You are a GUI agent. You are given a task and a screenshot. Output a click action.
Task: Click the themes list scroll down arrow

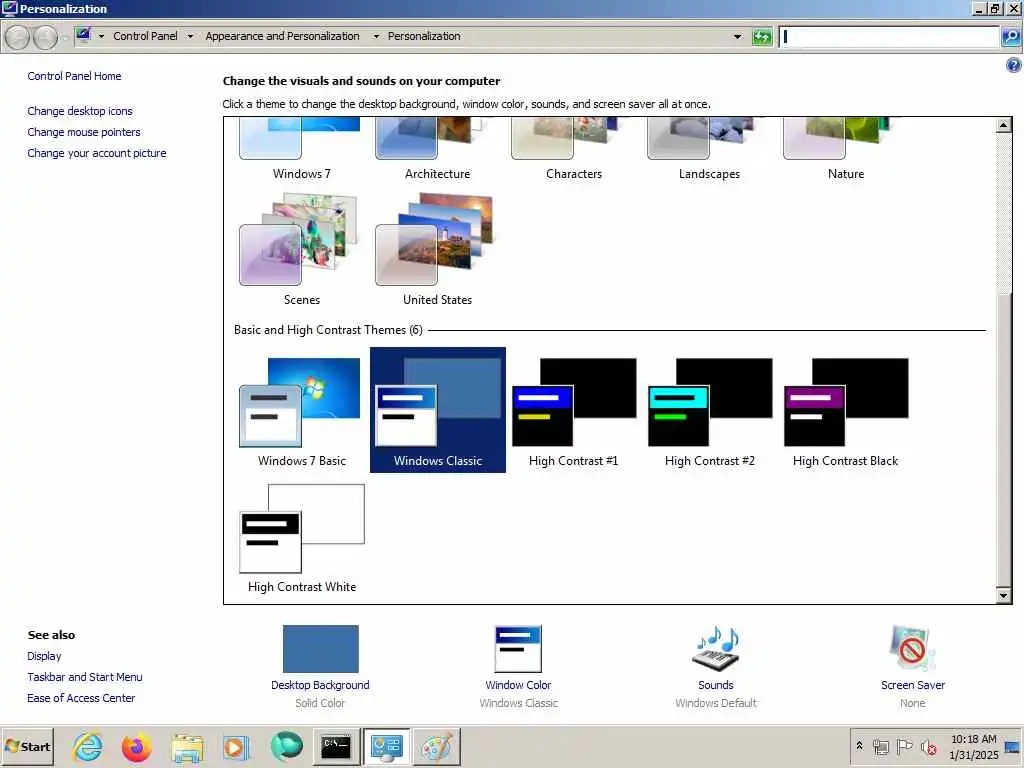pos(1004,595)
